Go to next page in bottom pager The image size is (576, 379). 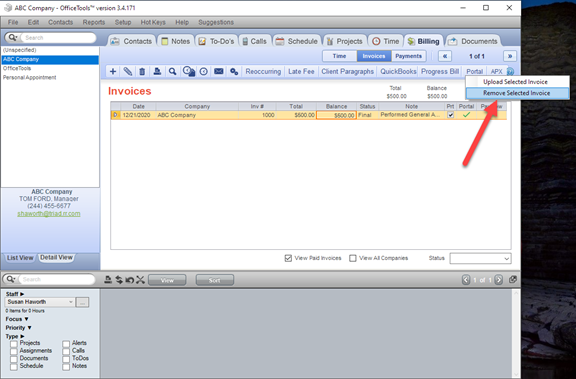498,280
